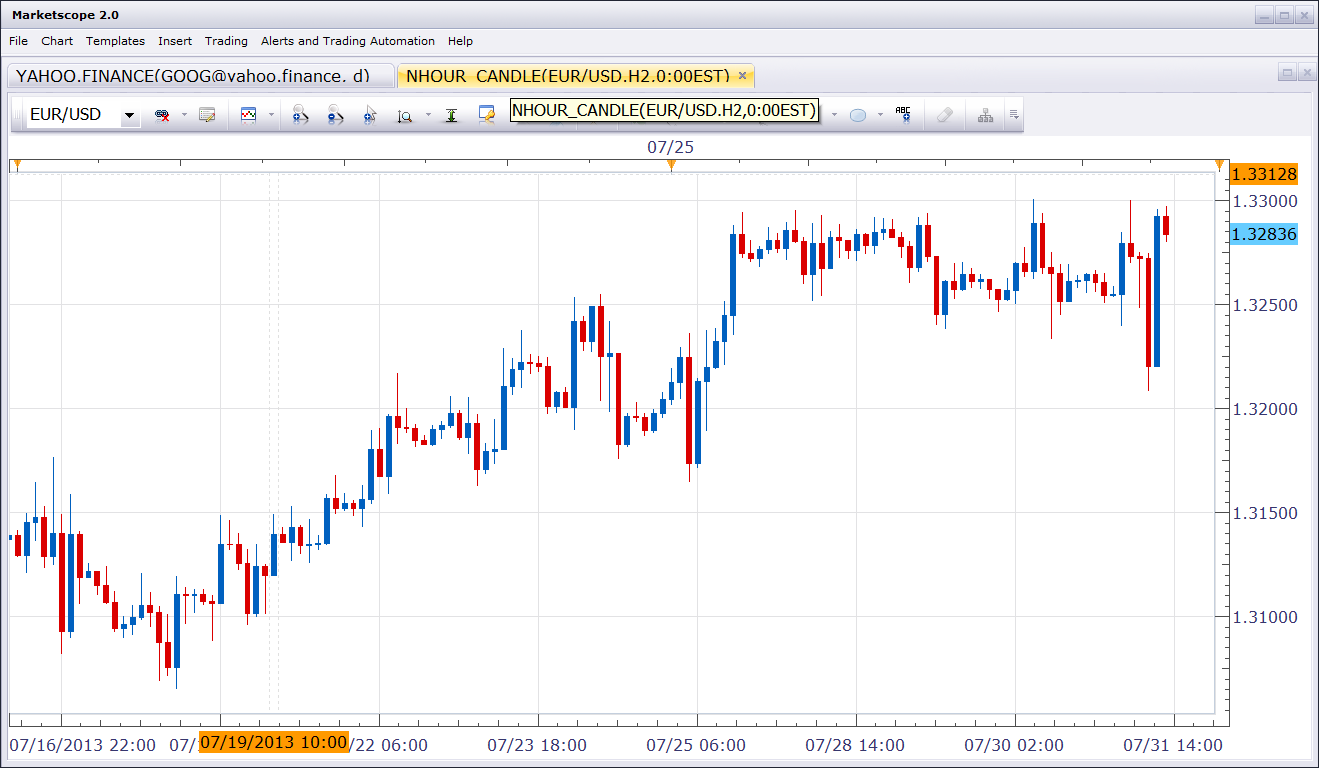1319x768 pixels.
Task: Click the vertical auto-scale icon
Action: pyautogui.click(x=451, y=116)
